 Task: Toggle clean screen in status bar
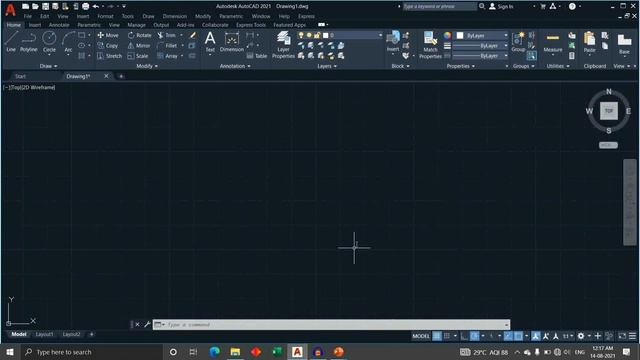coord(622,336)
